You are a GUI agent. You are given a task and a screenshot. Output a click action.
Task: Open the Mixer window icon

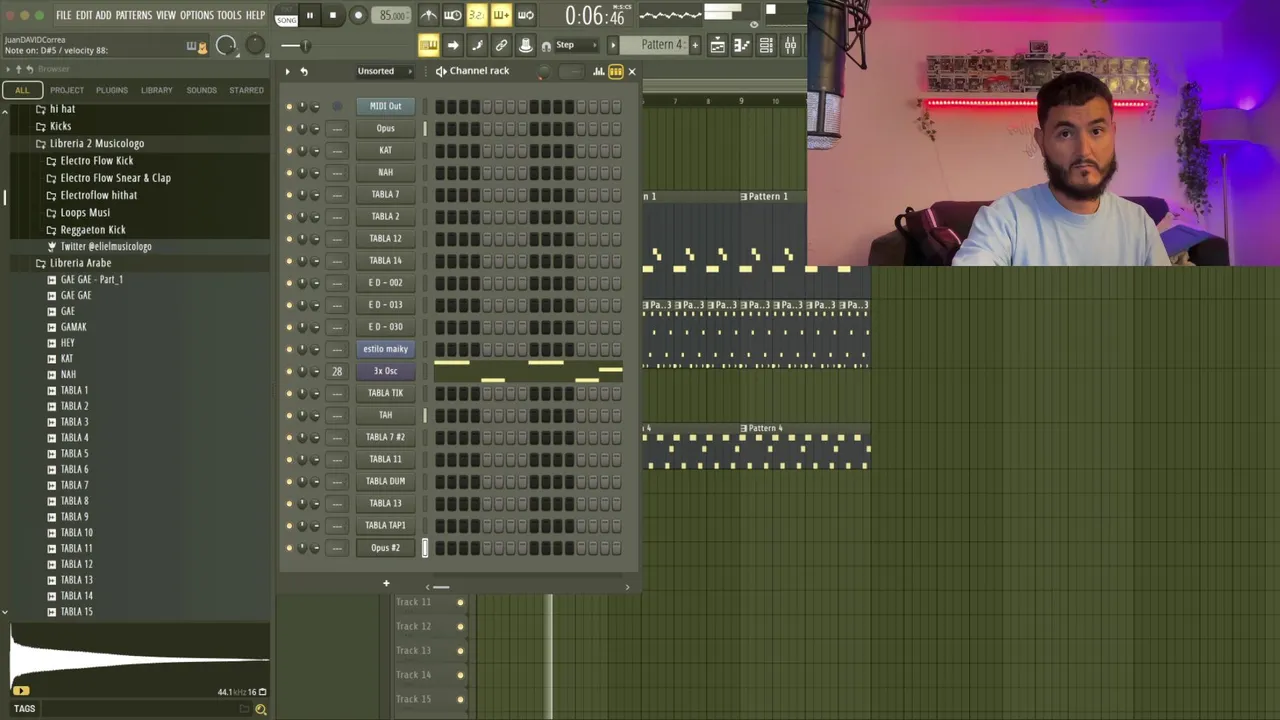click(x=790, y=45)
